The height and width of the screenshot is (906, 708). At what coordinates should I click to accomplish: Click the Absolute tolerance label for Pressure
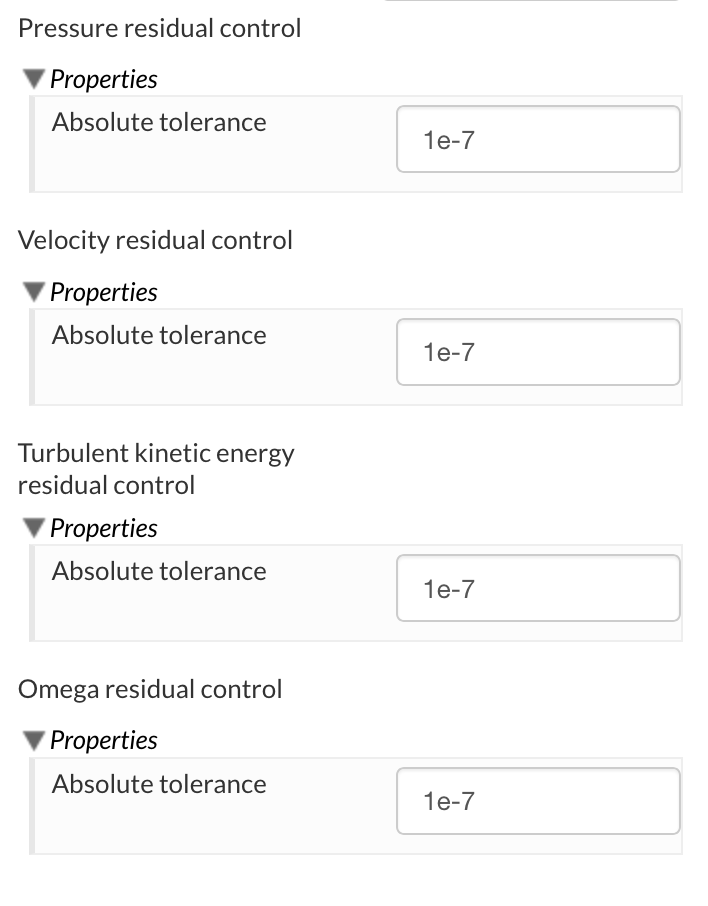coord(159,122)
